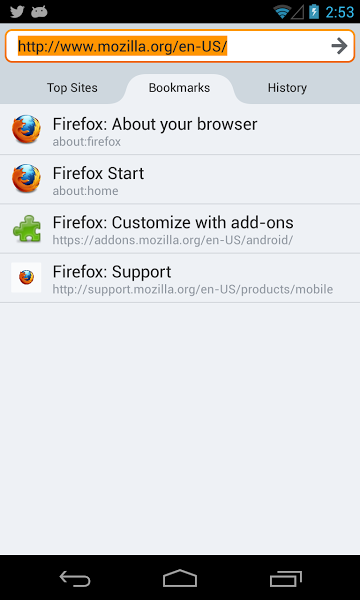
Task: Click Firefox logo beside About your browser
Action: click(x=26, y=129)
